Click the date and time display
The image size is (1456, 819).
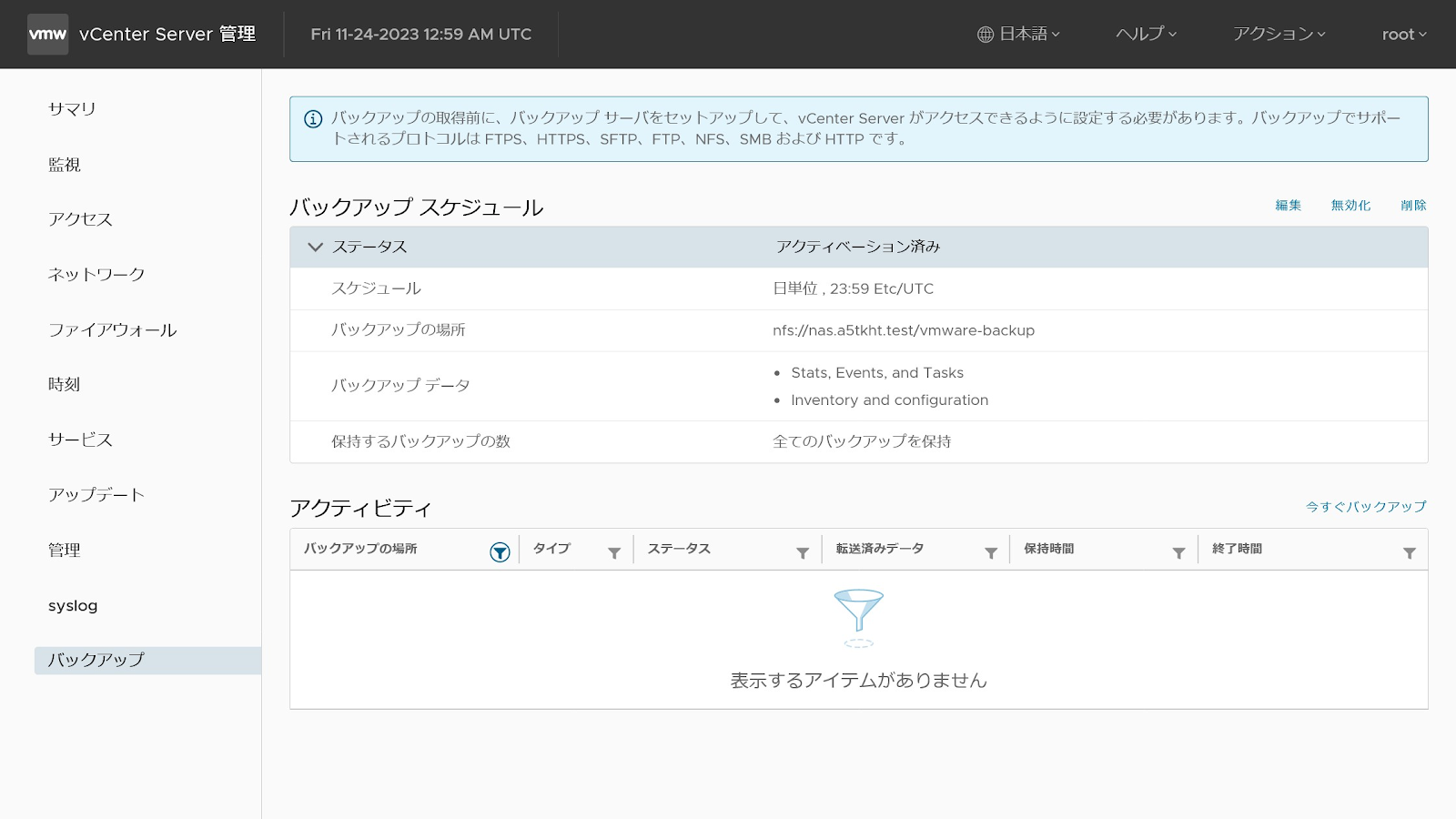coord(421,35)
